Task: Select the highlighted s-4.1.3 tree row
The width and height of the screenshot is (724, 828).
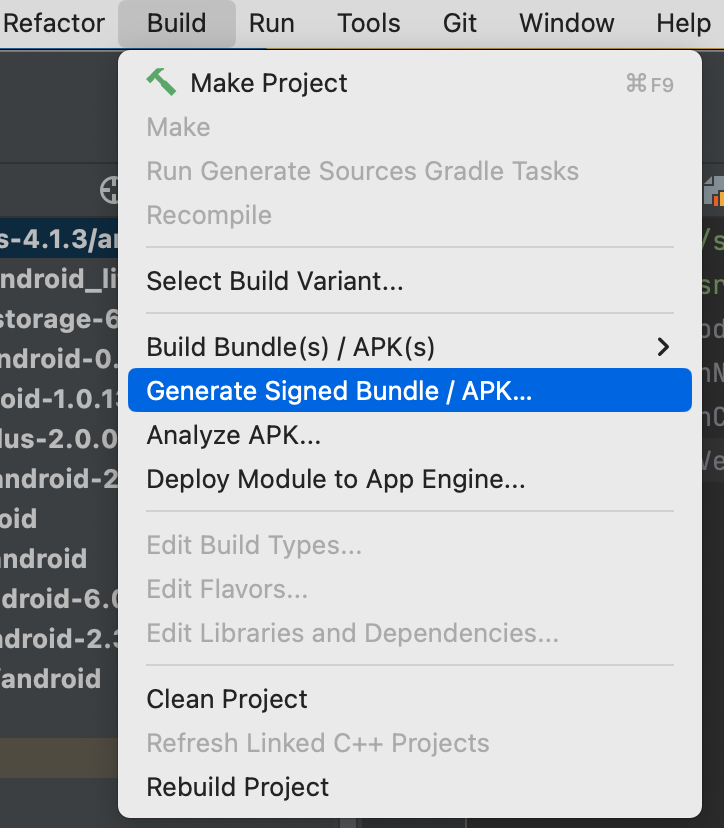Action: [x=58, y=240]
